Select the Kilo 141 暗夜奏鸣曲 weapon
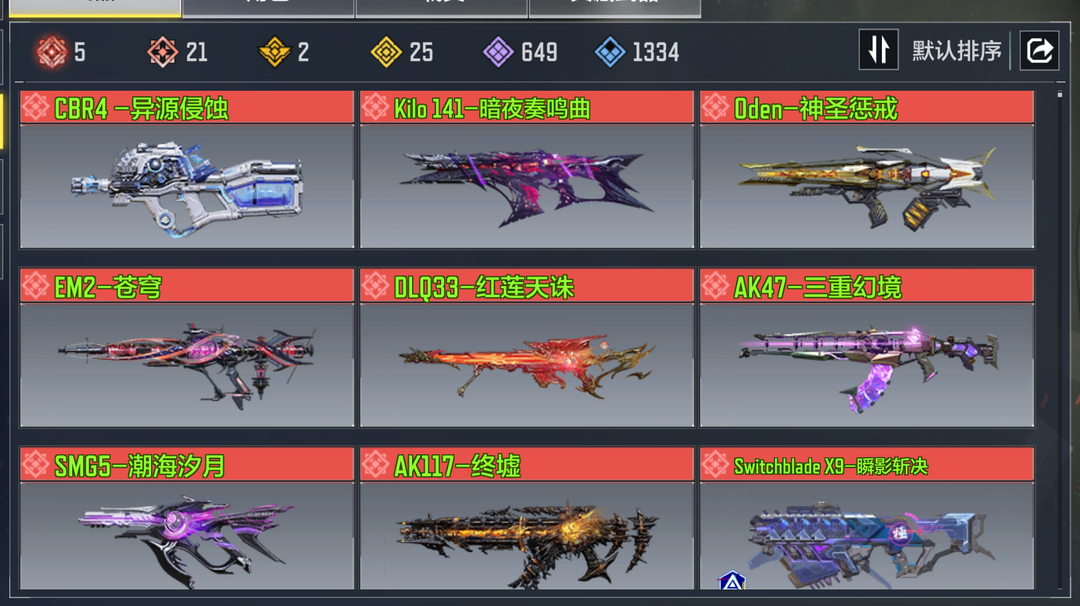Viewport: 1080px width, 606px height. [x=527, y=169]
